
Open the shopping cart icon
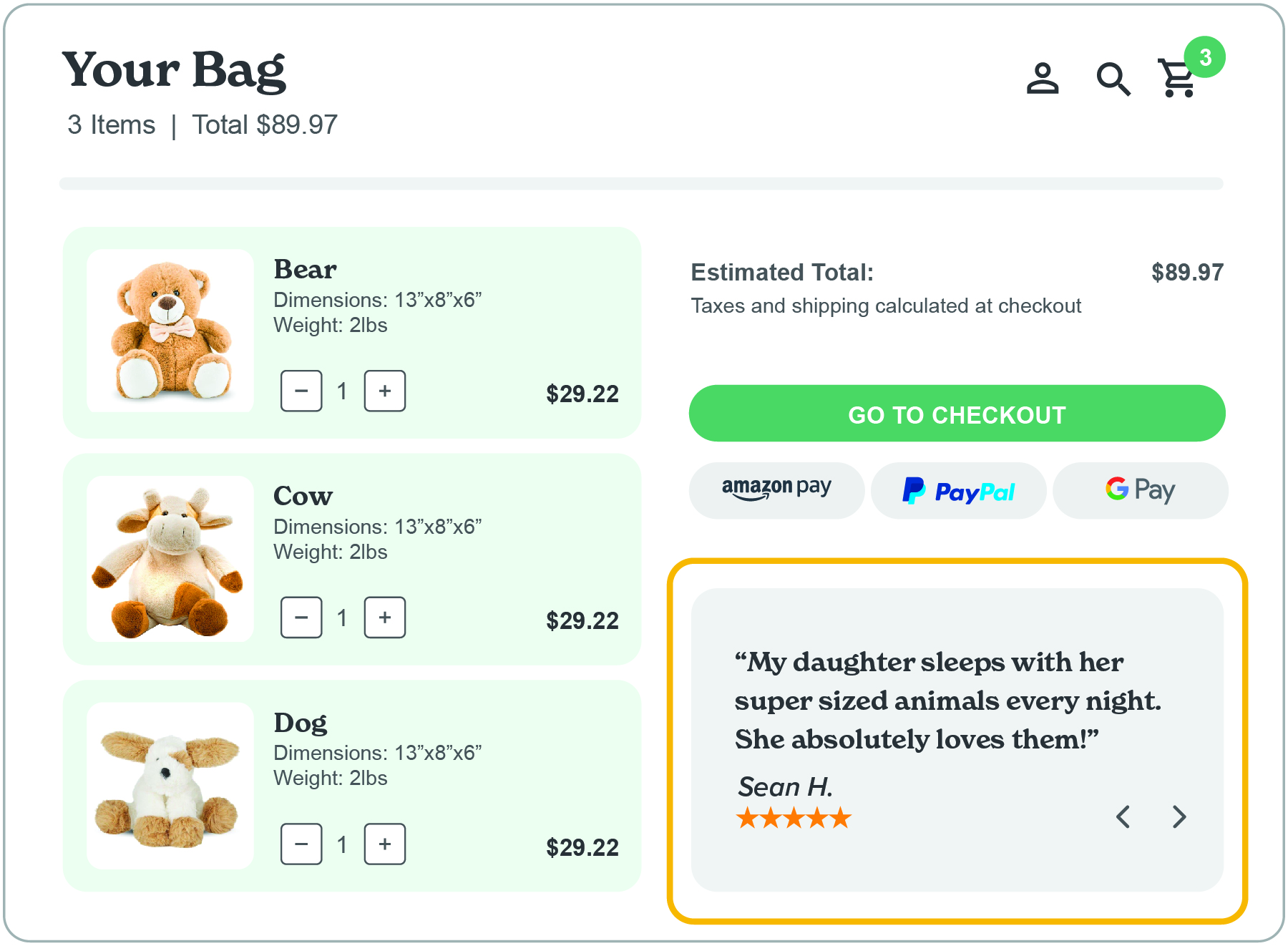tap(1176, 80)
